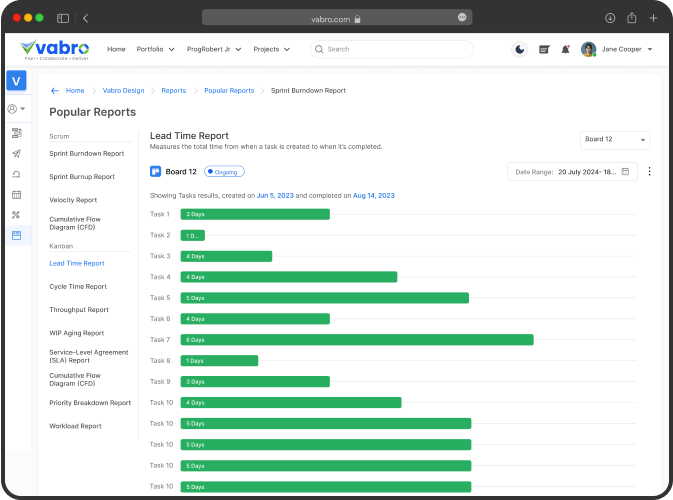673x500 pixels.
Task: Click the Task 8 1 Days bar
Action: pos(219,361)
